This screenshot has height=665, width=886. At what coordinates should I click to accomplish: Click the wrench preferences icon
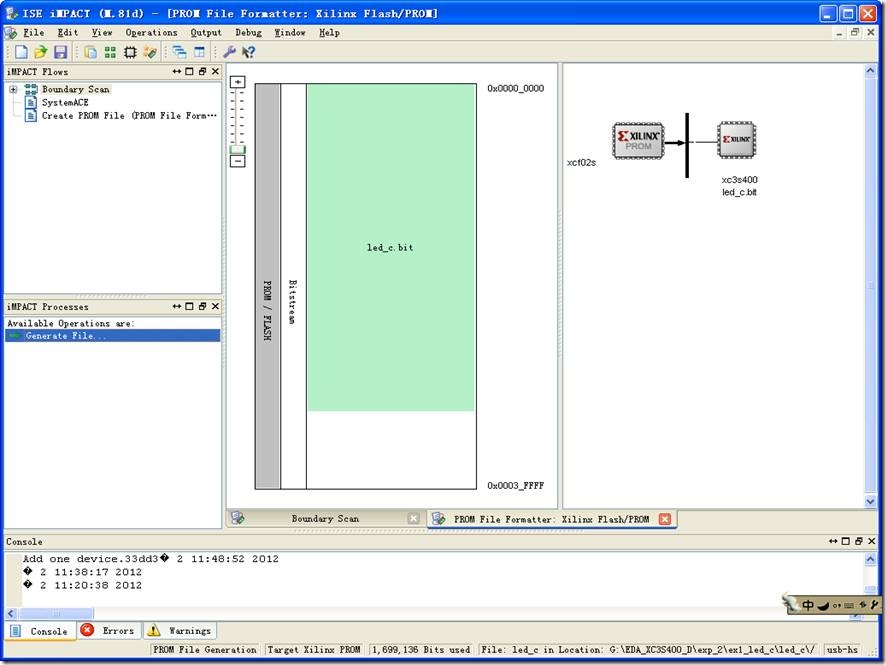click(x=229, y=52)
